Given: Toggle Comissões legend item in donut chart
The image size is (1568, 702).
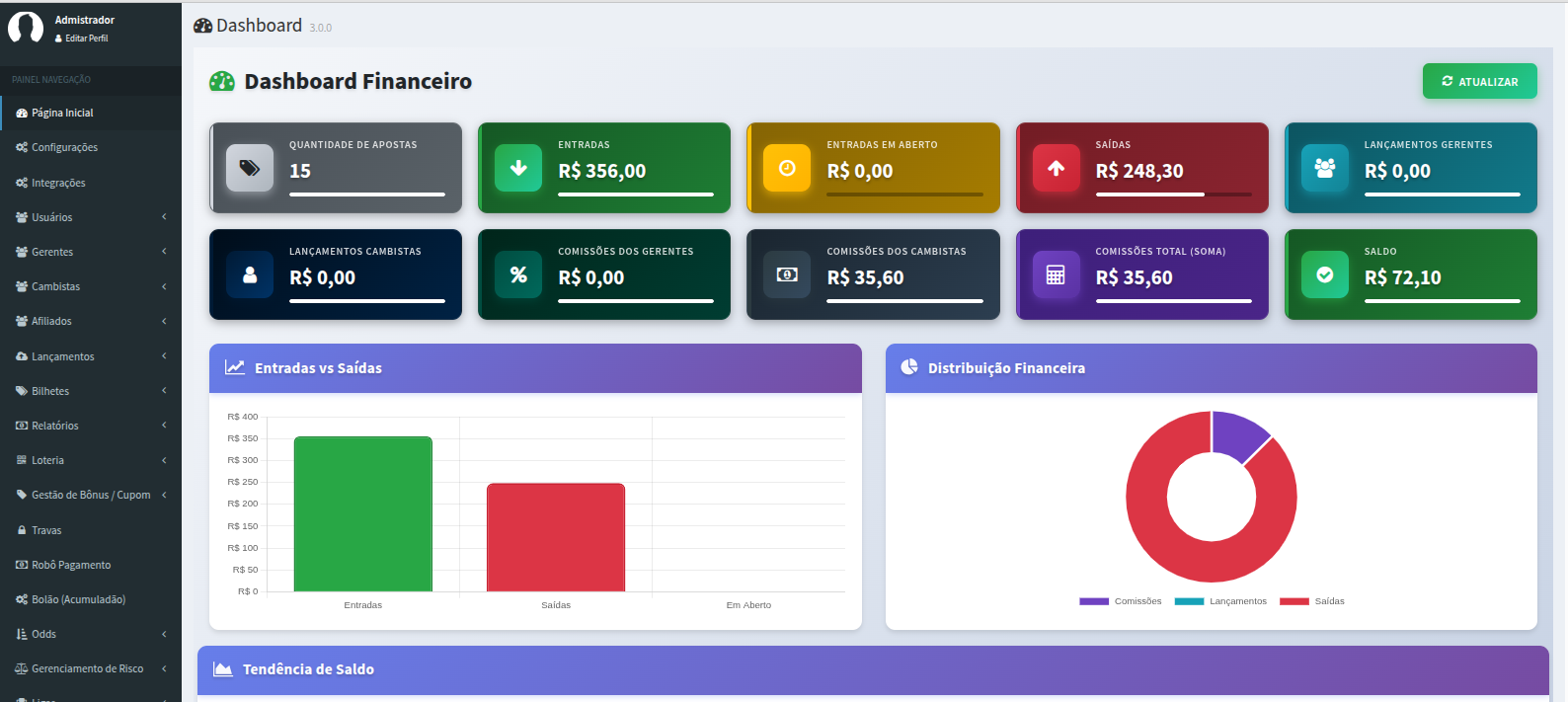Looking at the screenshot, I should coord(1121,601).
